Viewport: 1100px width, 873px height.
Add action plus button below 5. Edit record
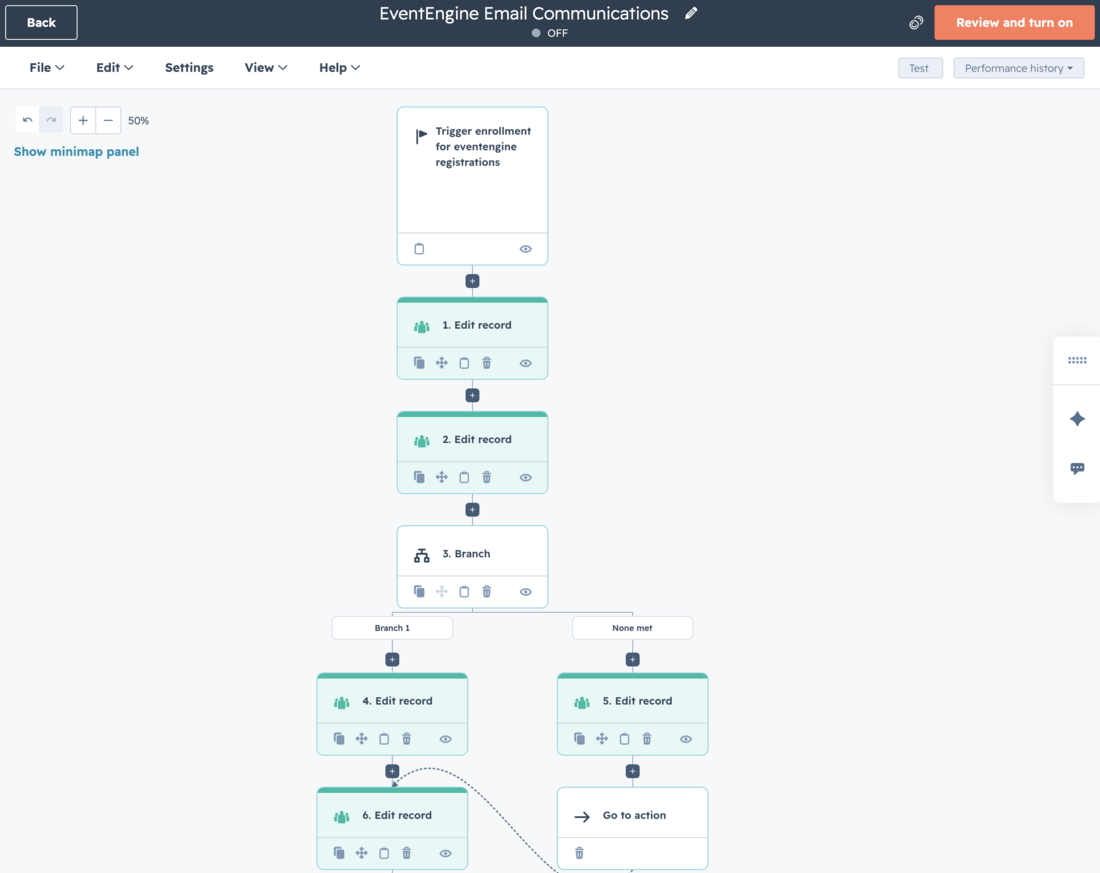point(632,771)
